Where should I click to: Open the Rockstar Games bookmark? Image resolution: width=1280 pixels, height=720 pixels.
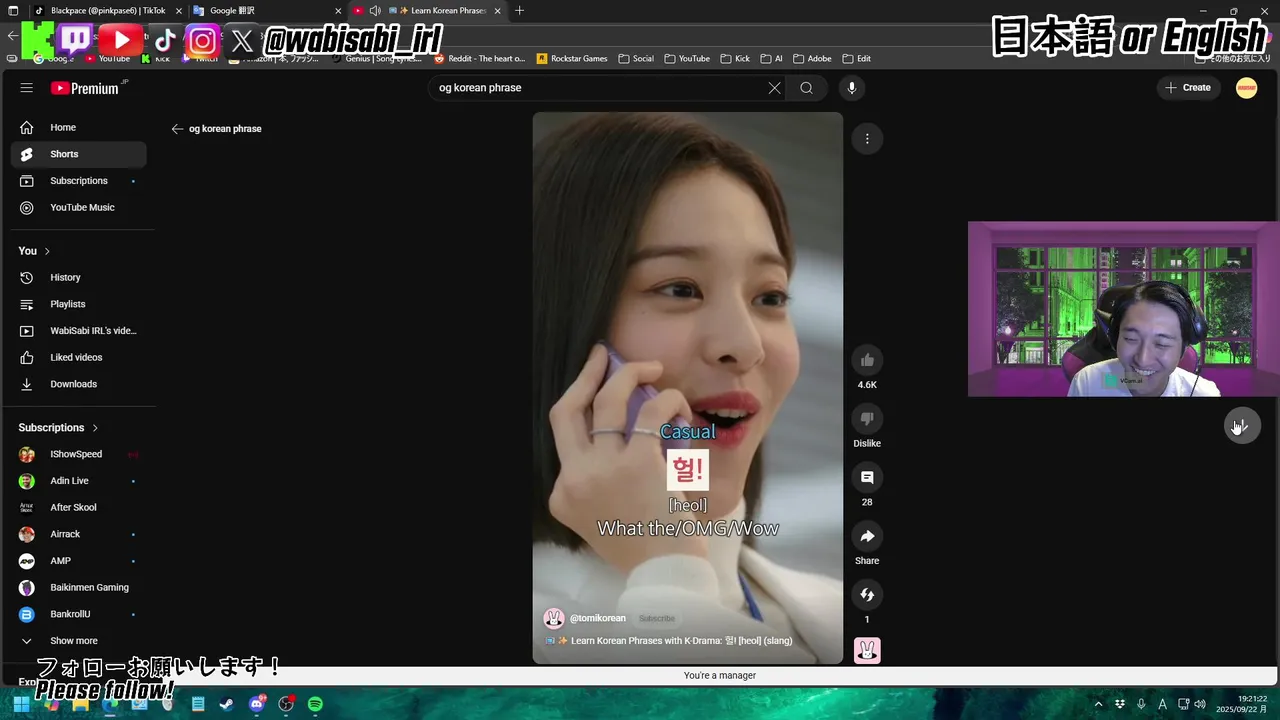pos(572,59)
